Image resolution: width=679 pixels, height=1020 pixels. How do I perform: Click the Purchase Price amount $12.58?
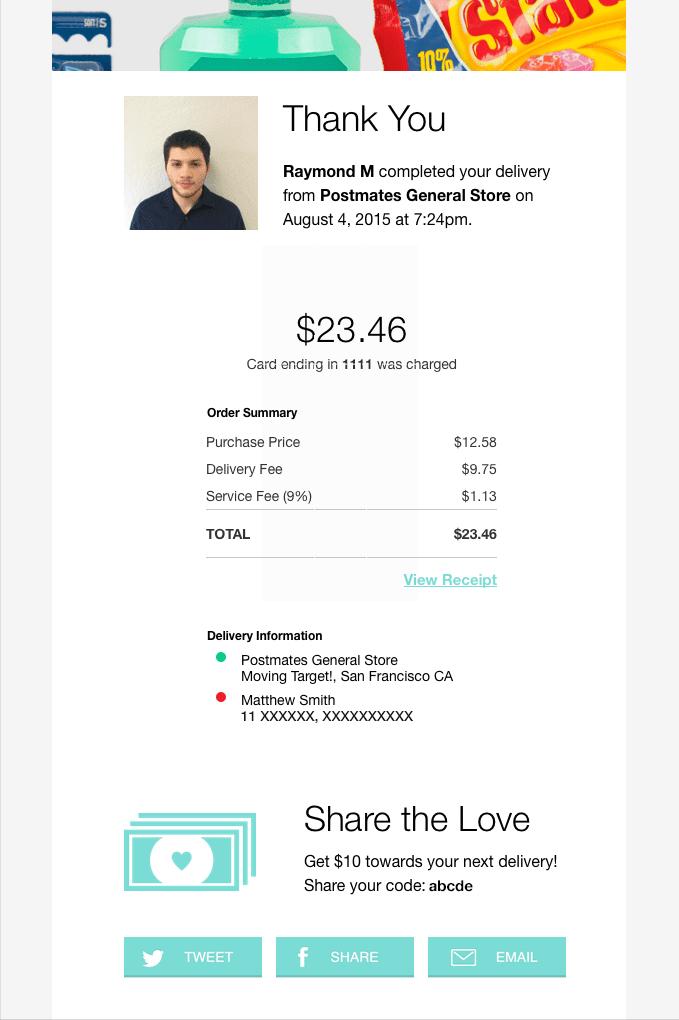pyautogui.click(x=475, y=442)
